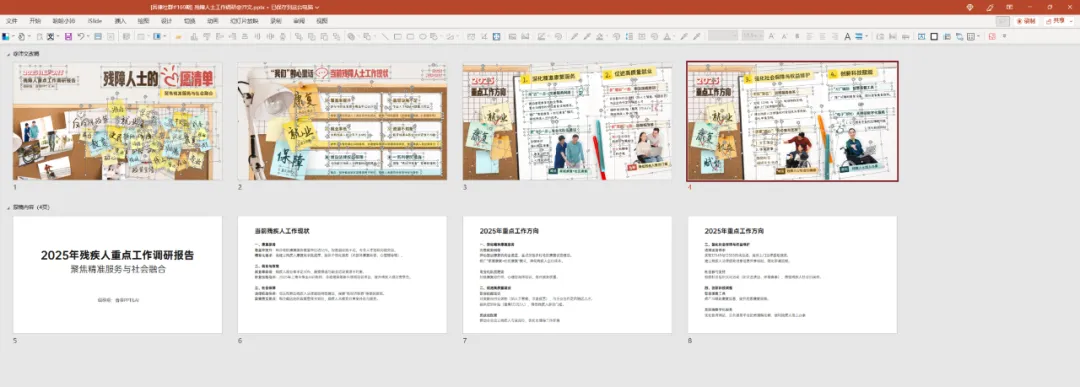Select slide 5 titled 2025年残疾人重点工作调研报告
Image resolution: width=1080 pixels, height=387 pixels.
(118, 275)
